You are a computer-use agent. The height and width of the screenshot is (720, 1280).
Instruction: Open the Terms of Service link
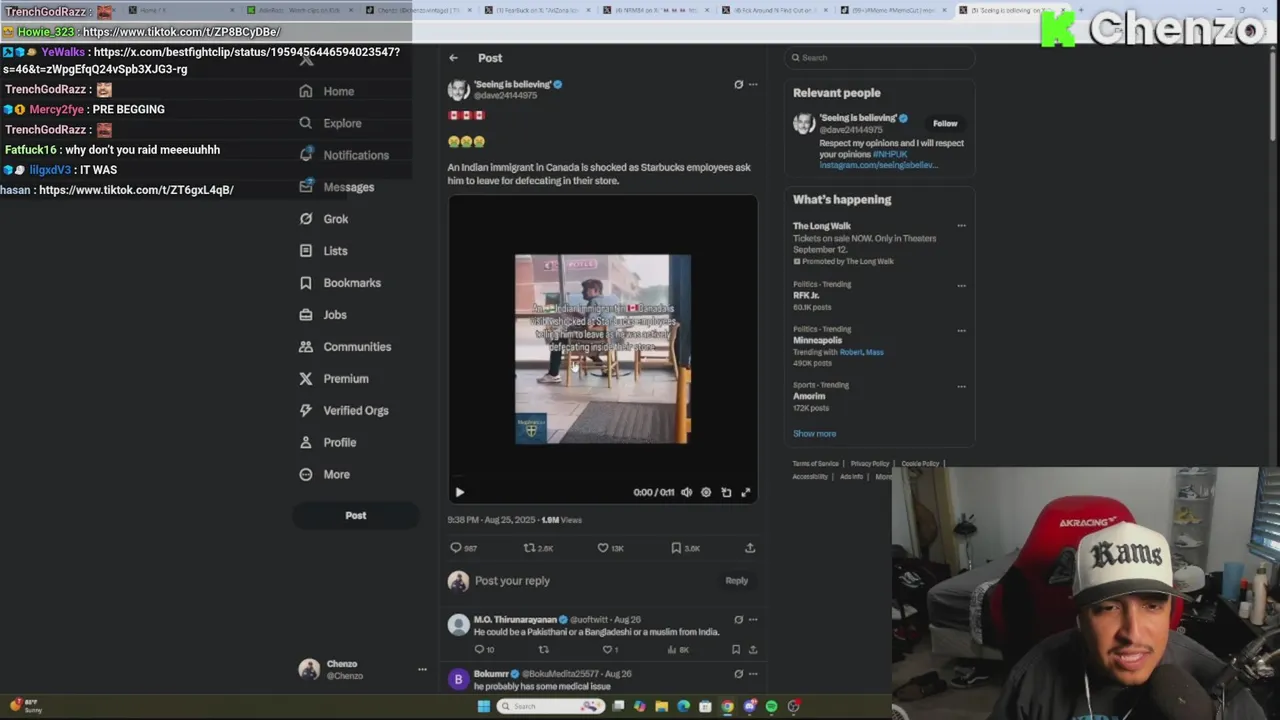click(816, 464)
